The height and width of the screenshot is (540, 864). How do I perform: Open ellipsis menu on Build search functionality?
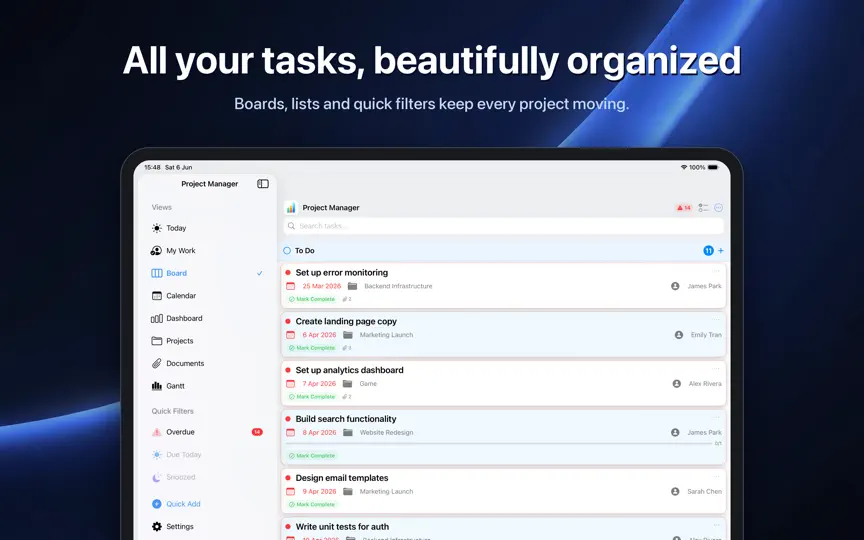(716, 417)
